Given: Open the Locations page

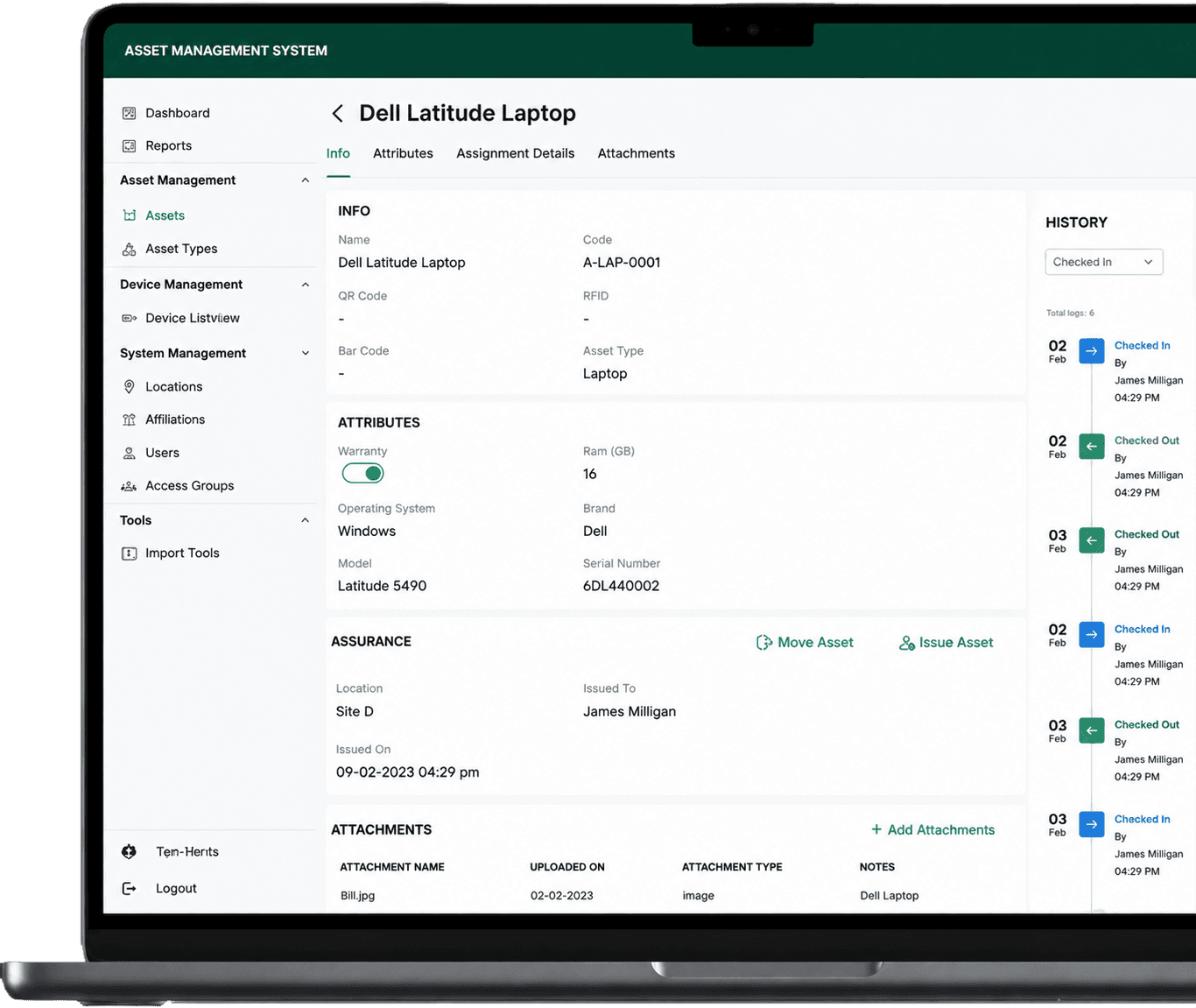Looking at the screenshot, I should point(173,386).
